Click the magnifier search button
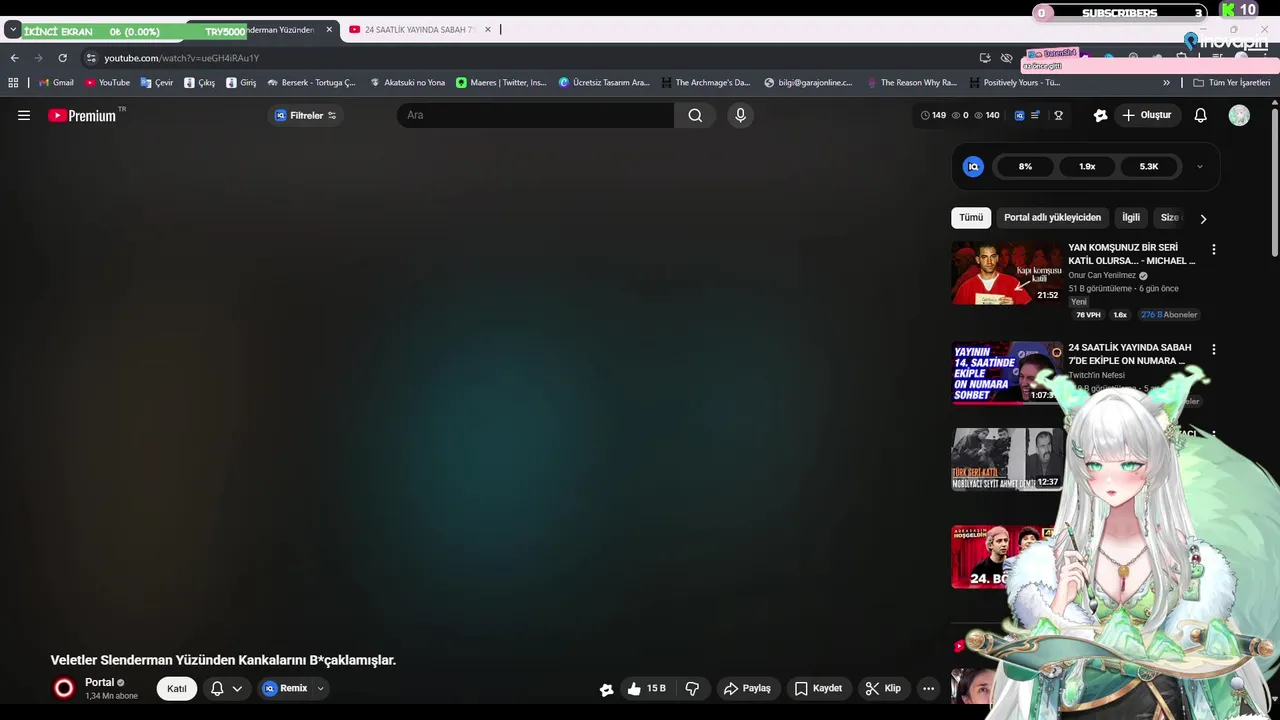 695,115
